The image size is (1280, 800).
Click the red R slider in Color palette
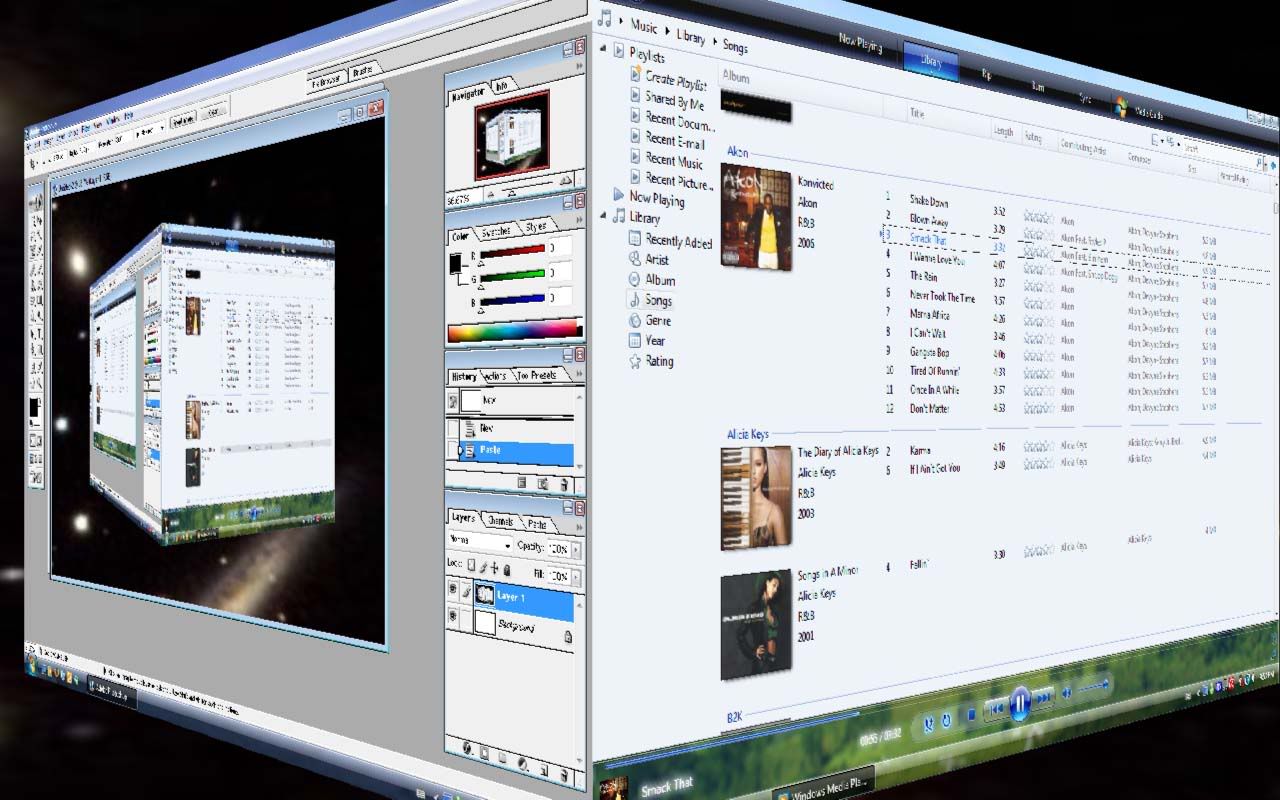pyautogui.click(x=514, y=250)
